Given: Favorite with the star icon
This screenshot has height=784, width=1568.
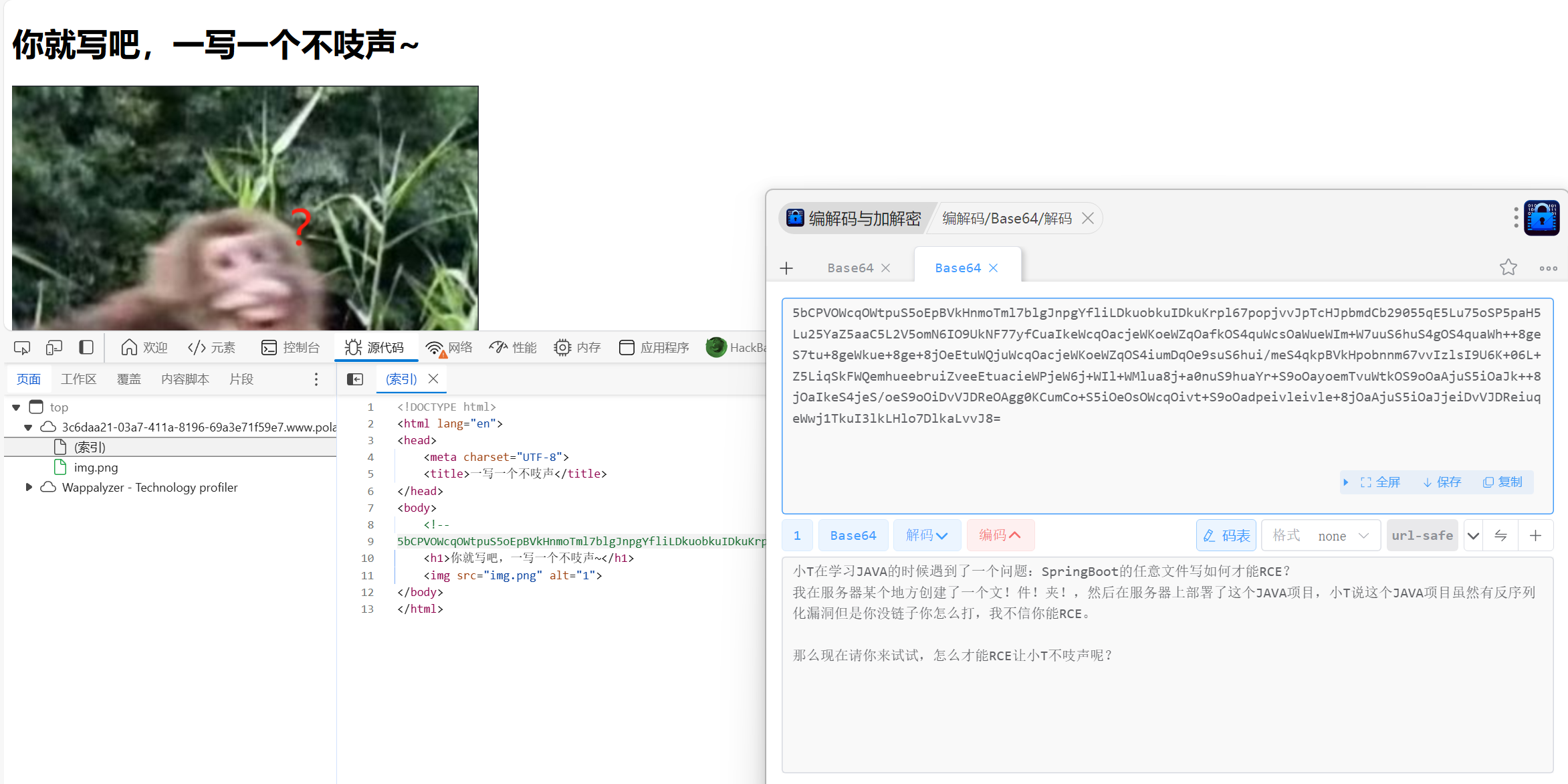Looking at the screenshot, I should (1508, 268).
